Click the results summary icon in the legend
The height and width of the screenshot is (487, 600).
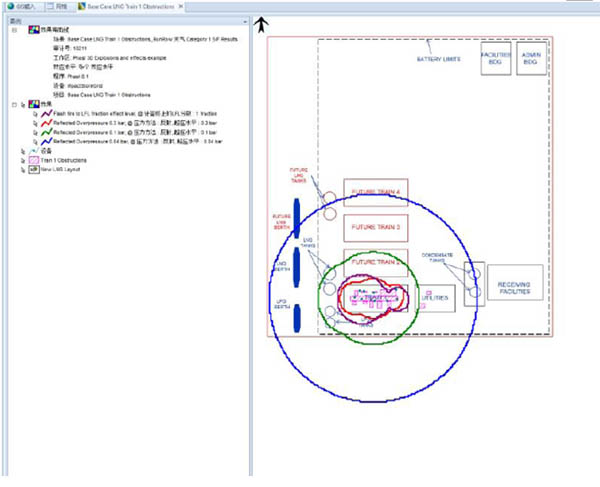click(x=35, y=32)
